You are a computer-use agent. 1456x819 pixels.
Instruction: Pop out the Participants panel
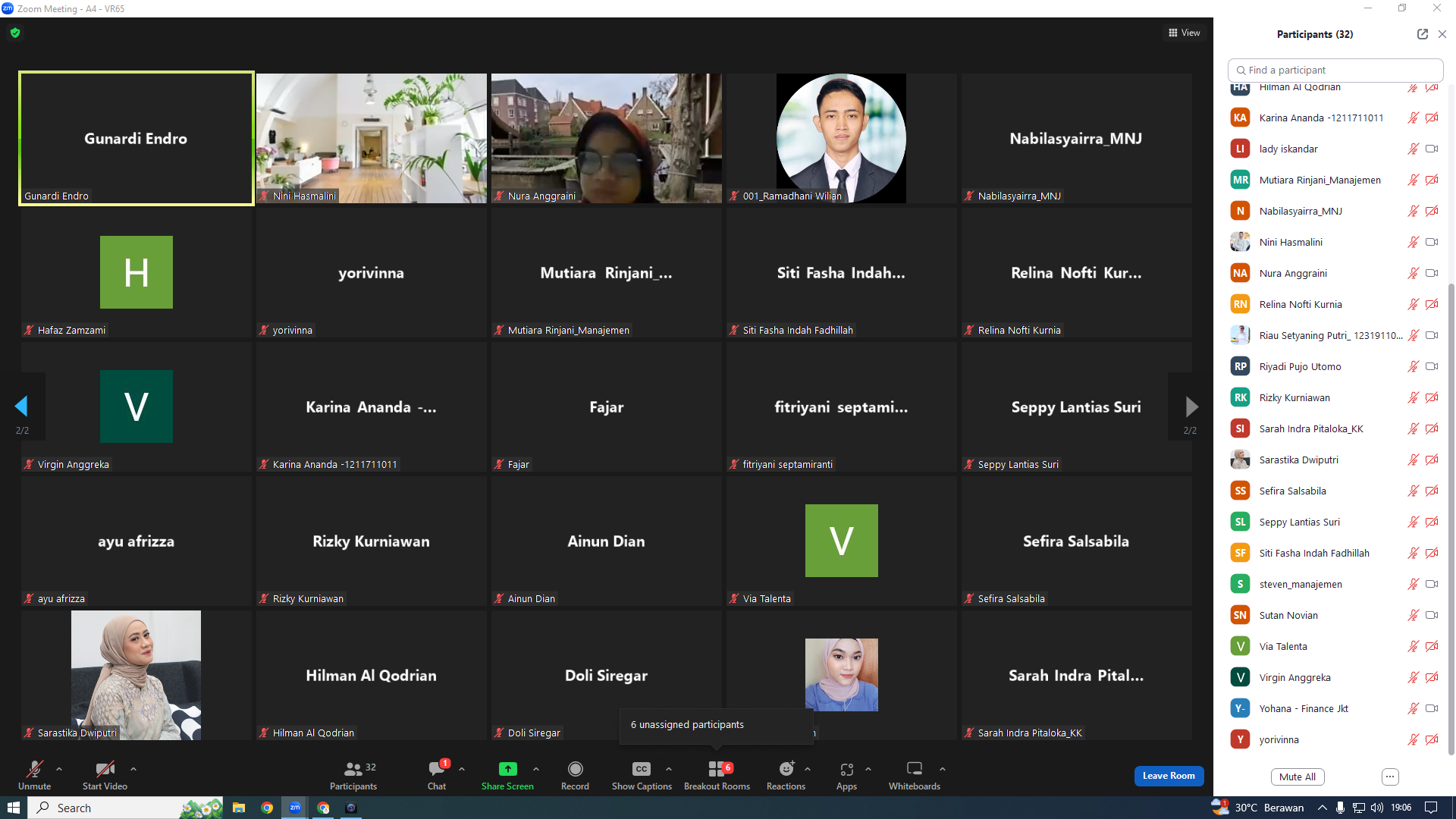tap(1422, 34)
